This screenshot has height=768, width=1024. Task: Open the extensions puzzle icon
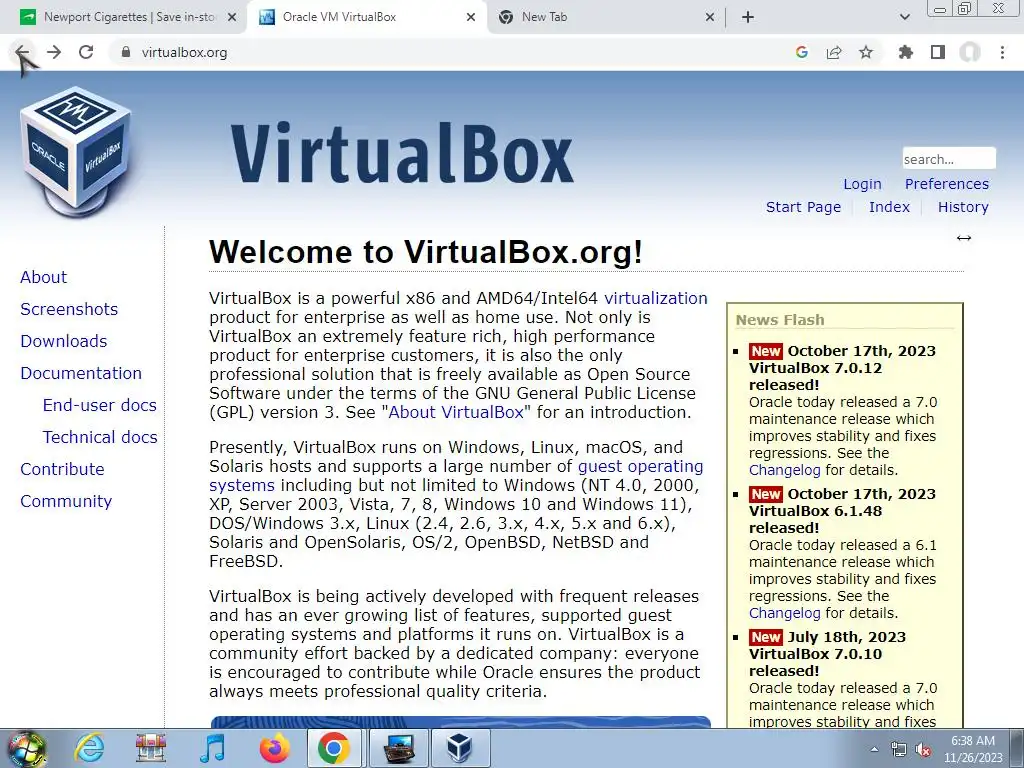[x=906, y=52]
